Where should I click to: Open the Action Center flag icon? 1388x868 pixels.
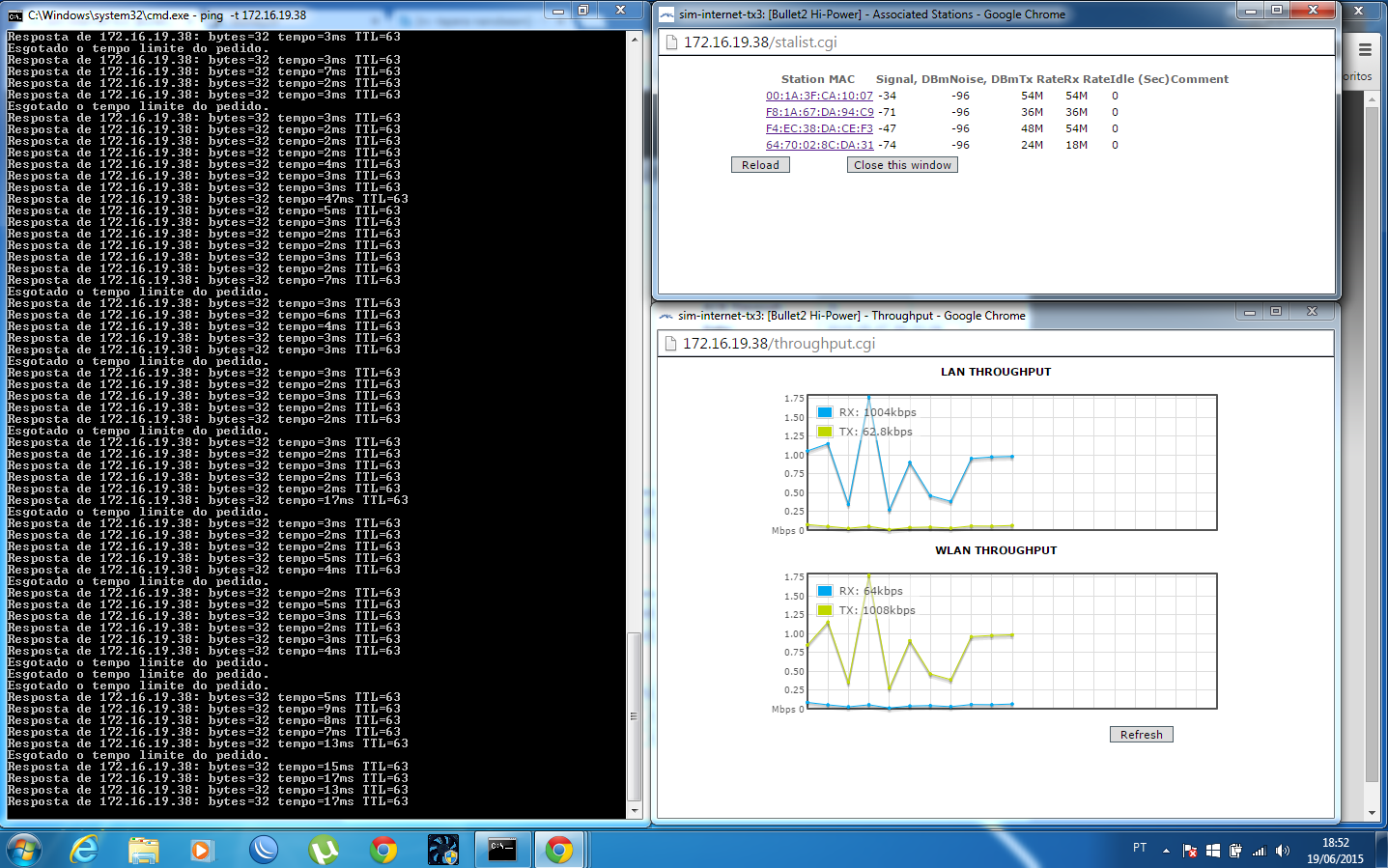click(1190, 851)
